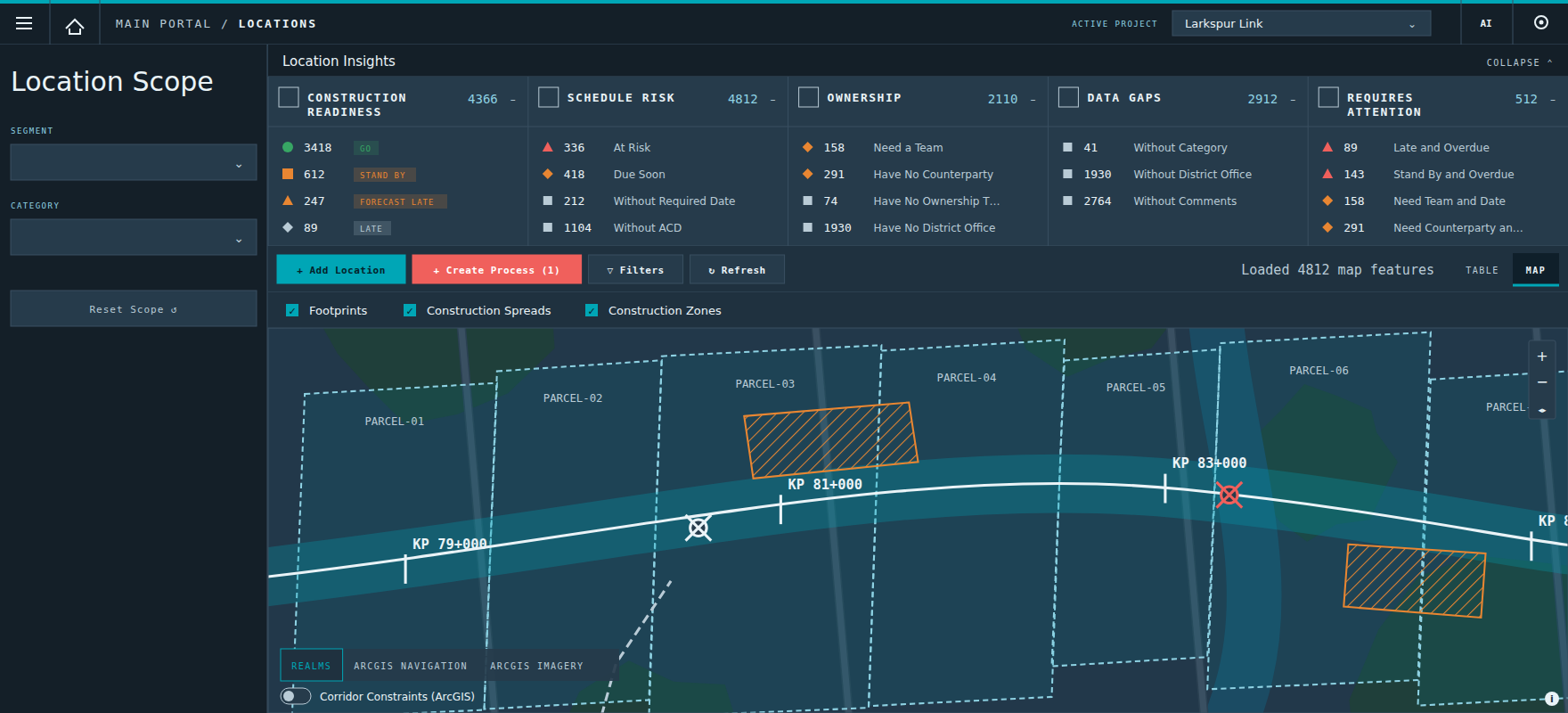Collapse the Construction Readiness card

coord(513,99)
